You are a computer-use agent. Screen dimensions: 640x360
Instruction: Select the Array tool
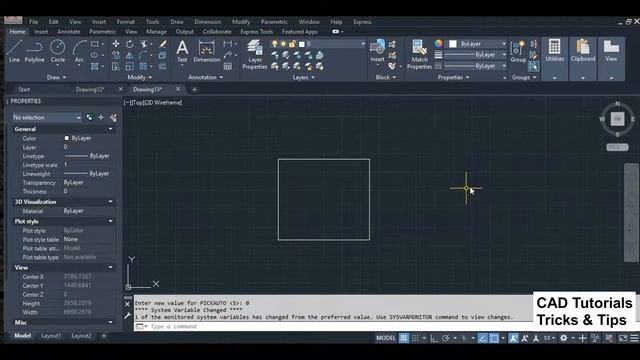tap(143, 66)
